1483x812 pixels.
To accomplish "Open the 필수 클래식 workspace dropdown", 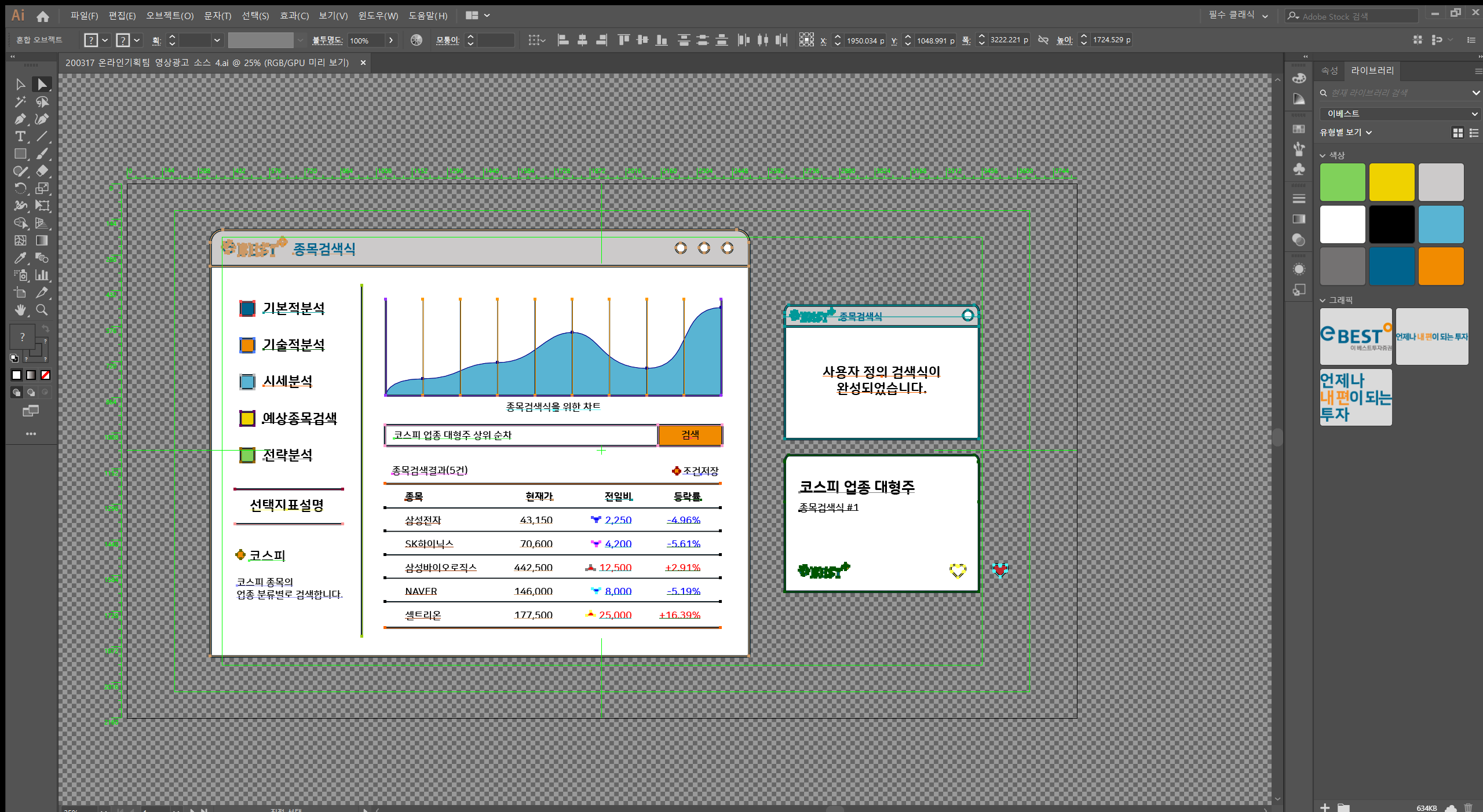I will [x=1238, y=16].
